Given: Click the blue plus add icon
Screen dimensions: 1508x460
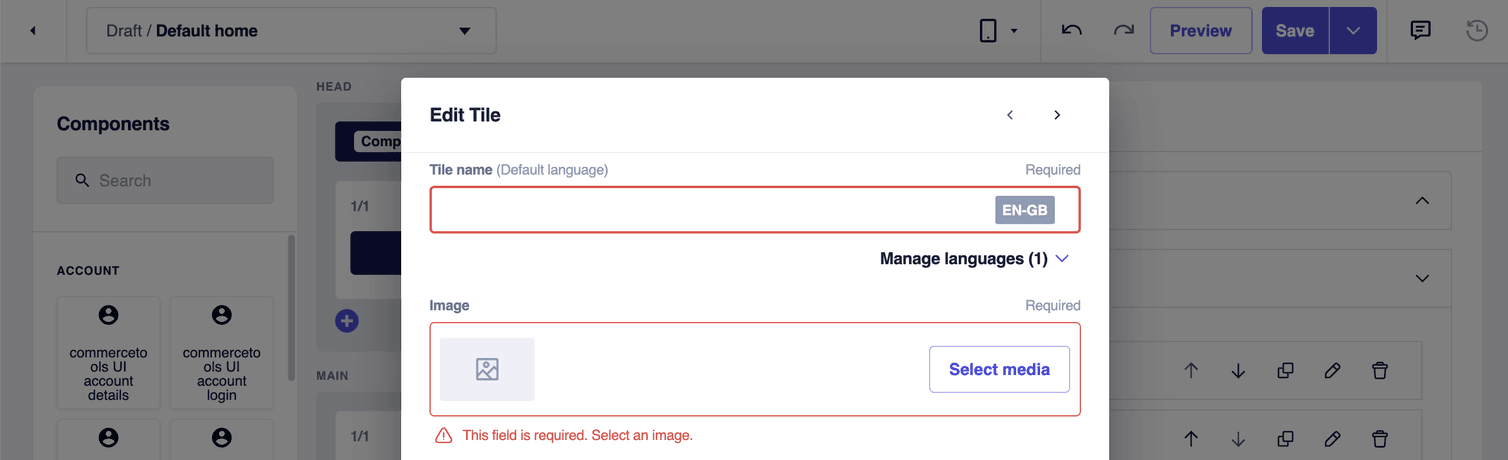Looking at the screenshot, I should coord(346,321).
